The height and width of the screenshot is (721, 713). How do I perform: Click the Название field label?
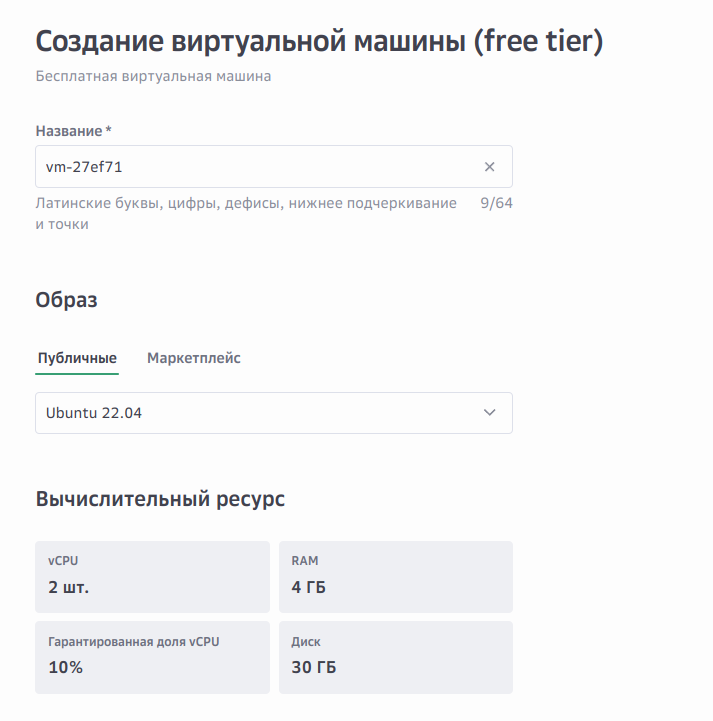coord(72,131)
